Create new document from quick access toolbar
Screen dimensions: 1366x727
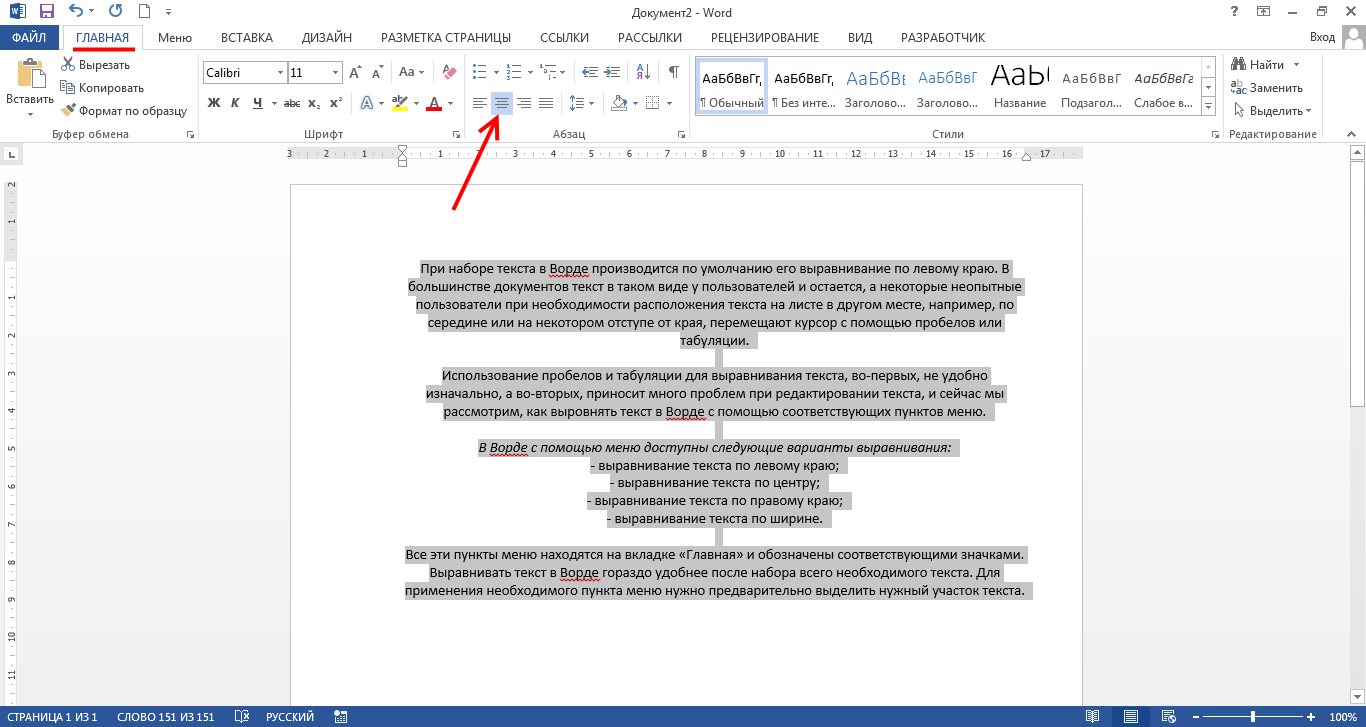[144, 12]
